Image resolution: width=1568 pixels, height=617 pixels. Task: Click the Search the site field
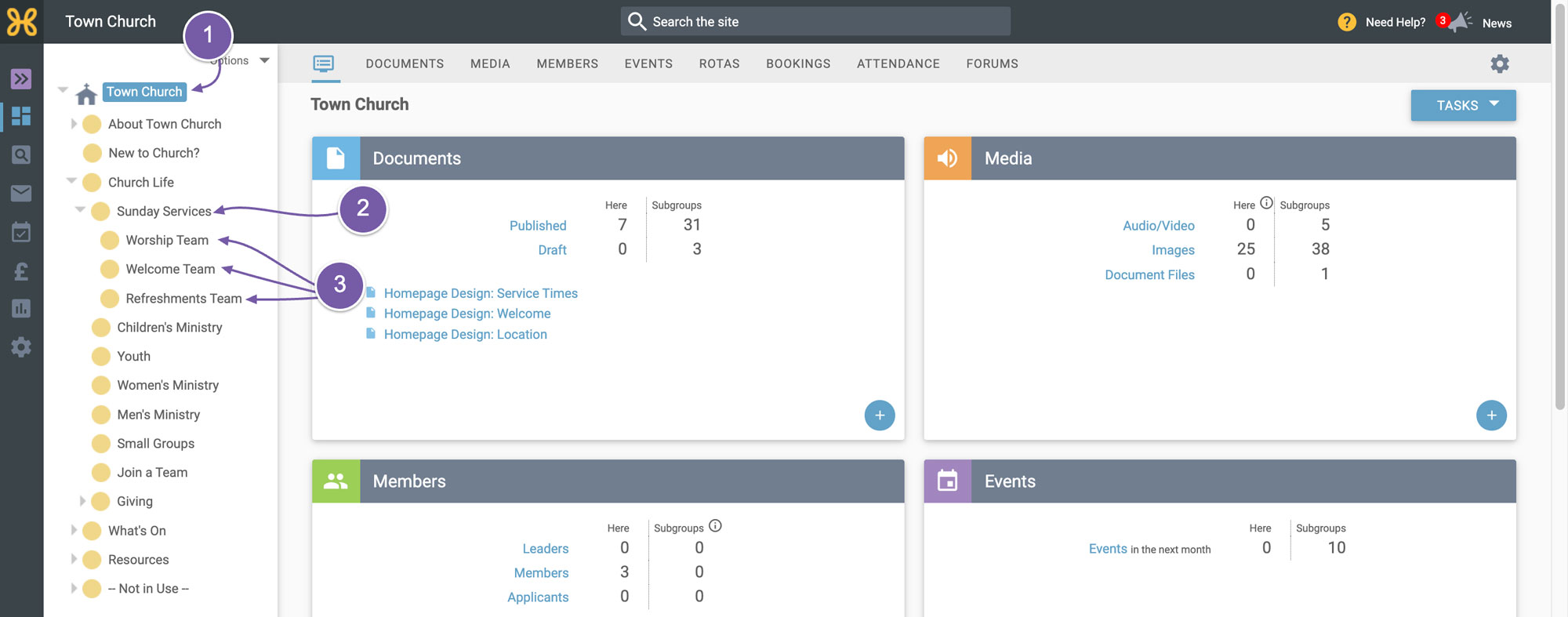pyautogui.click(x=815, y=21)
